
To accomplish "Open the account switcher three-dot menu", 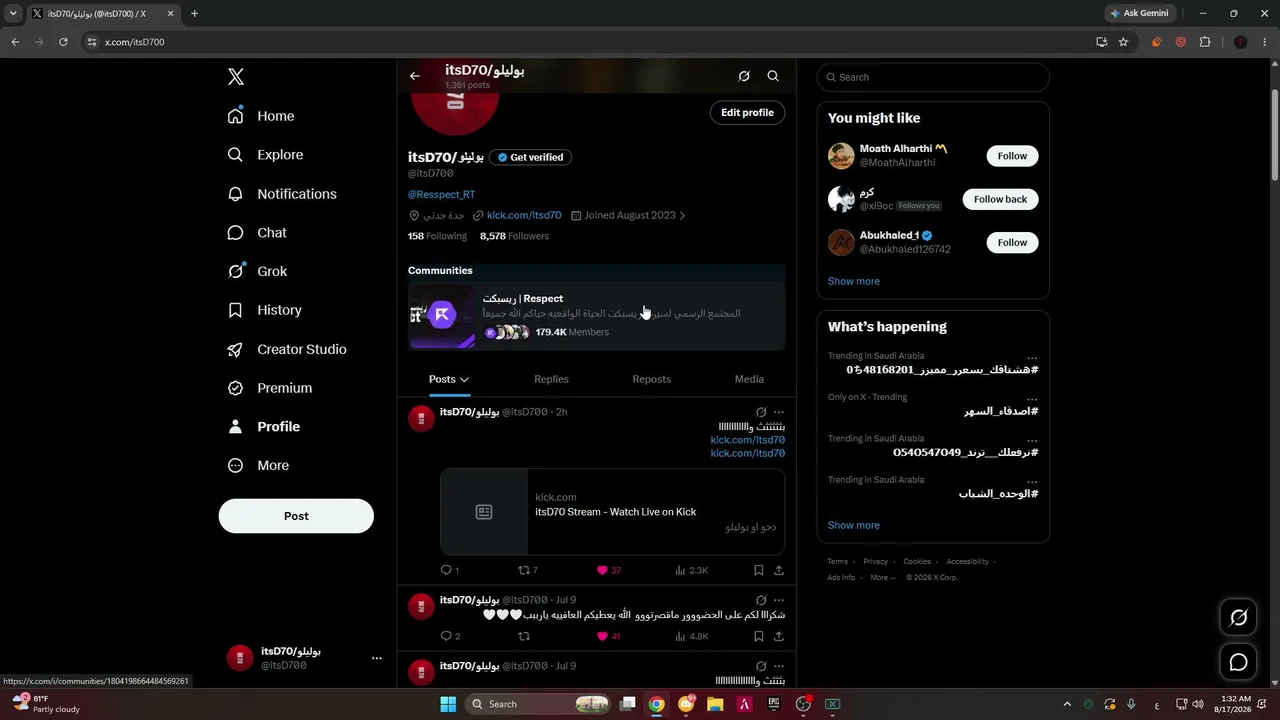I will (x=377, y=658).
